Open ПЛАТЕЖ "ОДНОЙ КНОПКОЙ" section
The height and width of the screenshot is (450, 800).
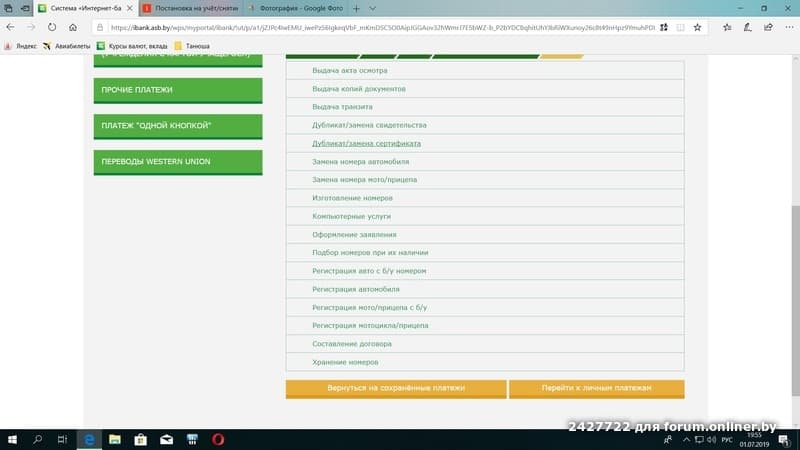(x=178, y=126)
